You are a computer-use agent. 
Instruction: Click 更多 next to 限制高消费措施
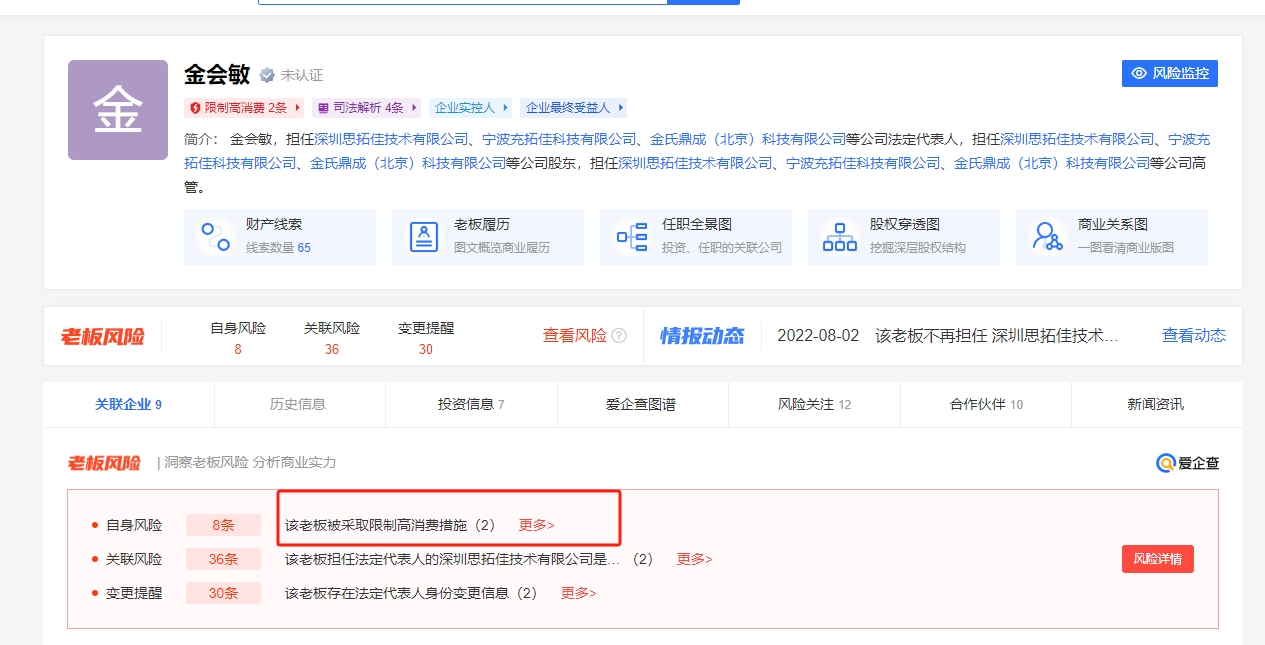pos(536,525)
